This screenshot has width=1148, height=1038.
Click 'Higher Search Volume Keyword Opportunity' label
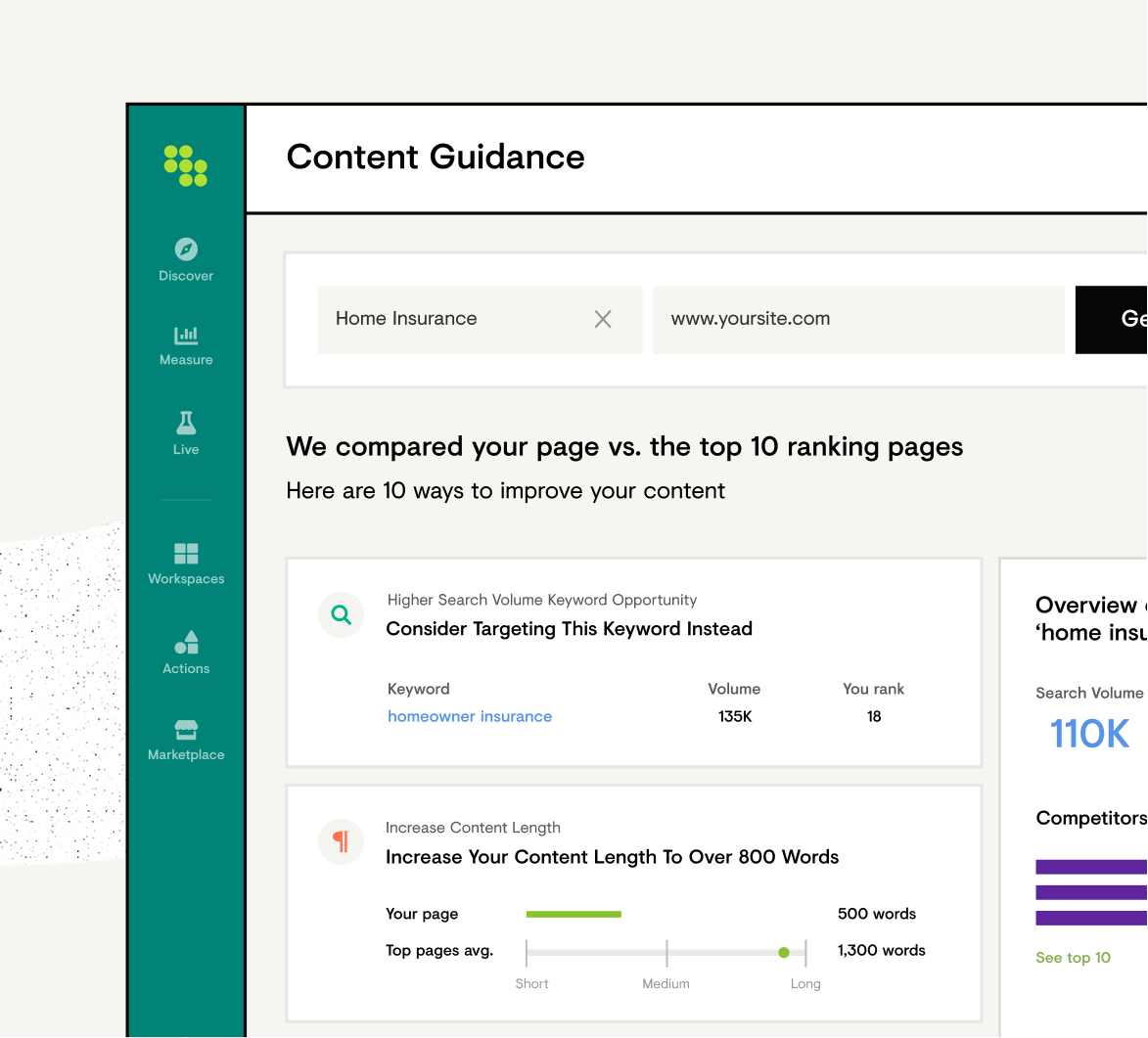pyautogui.click(x=542, y=600)
